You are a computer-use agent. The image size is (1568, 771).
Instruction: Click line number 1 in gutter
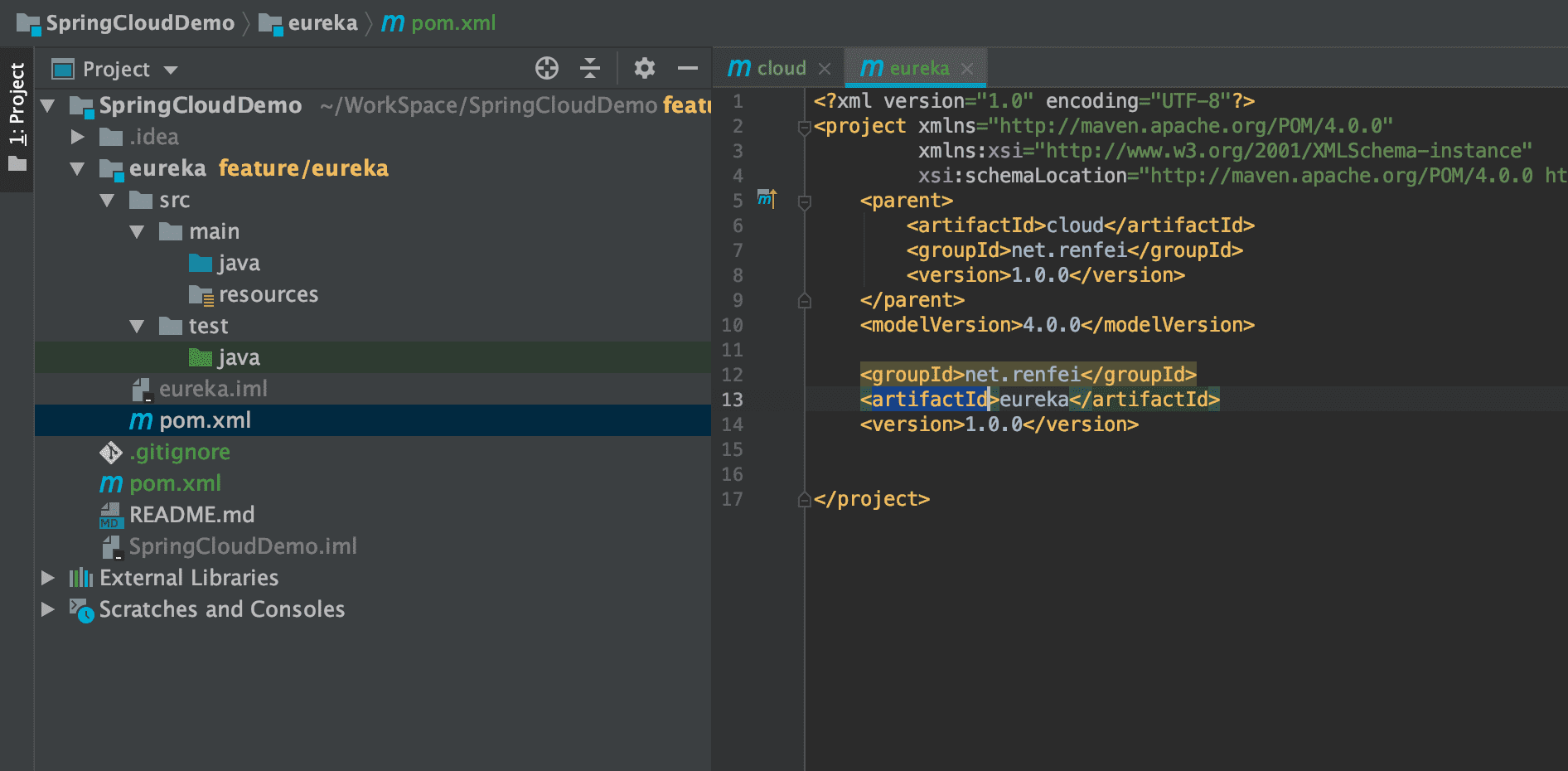738,101
